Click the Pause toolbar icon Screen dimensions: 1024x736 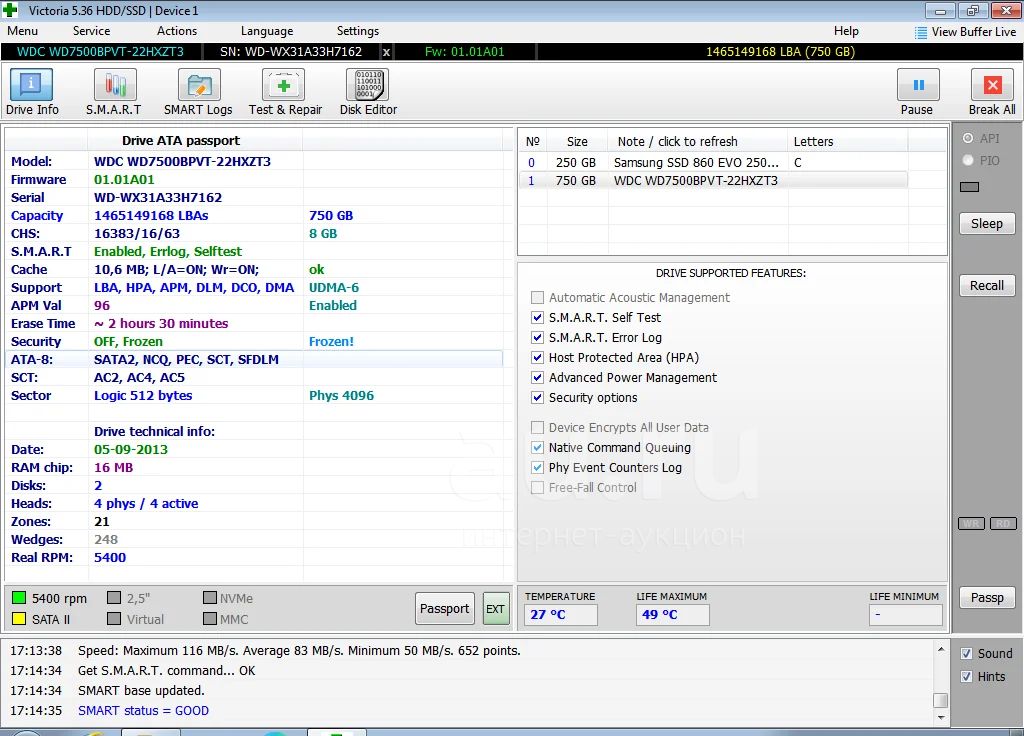(918, 85)
